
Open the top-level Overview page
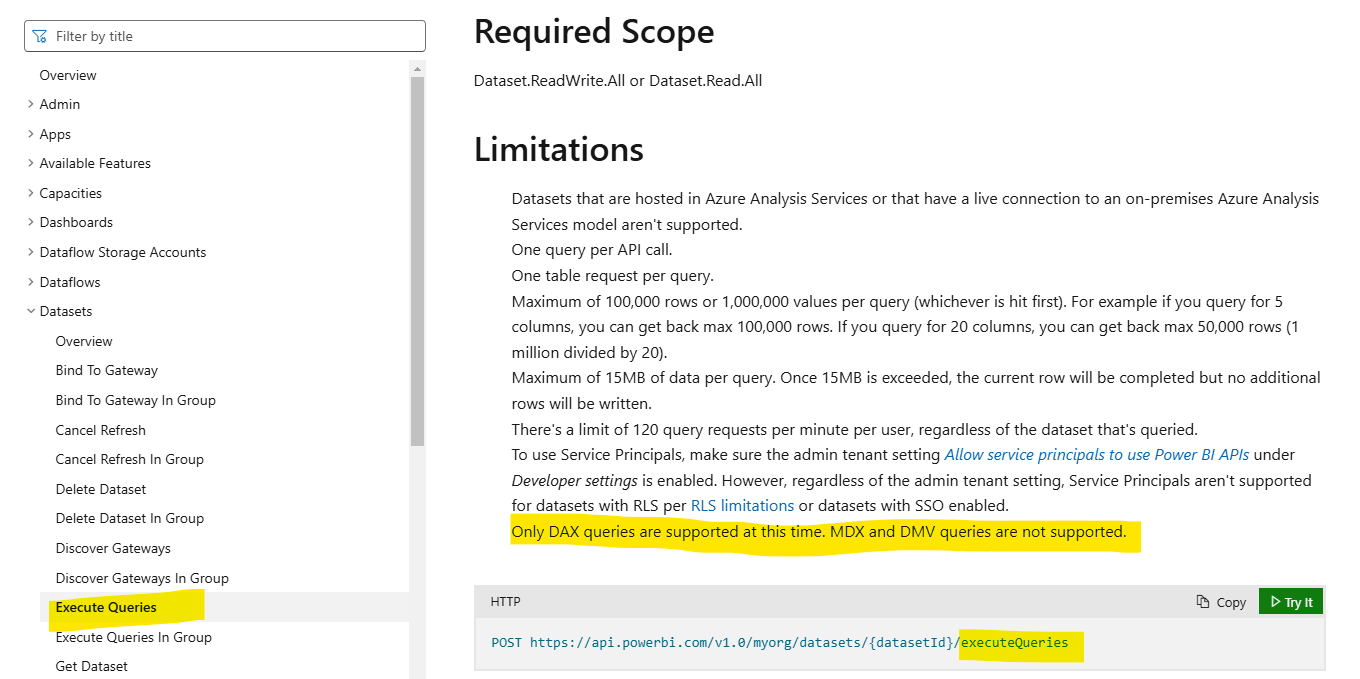(x=68, y=75)
